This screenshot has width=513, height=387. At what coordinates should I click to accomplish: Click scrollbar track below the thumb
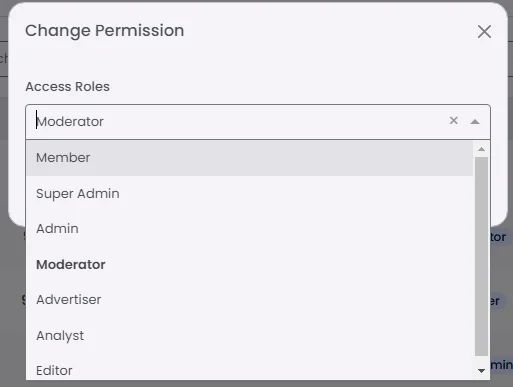coord(481,360)
